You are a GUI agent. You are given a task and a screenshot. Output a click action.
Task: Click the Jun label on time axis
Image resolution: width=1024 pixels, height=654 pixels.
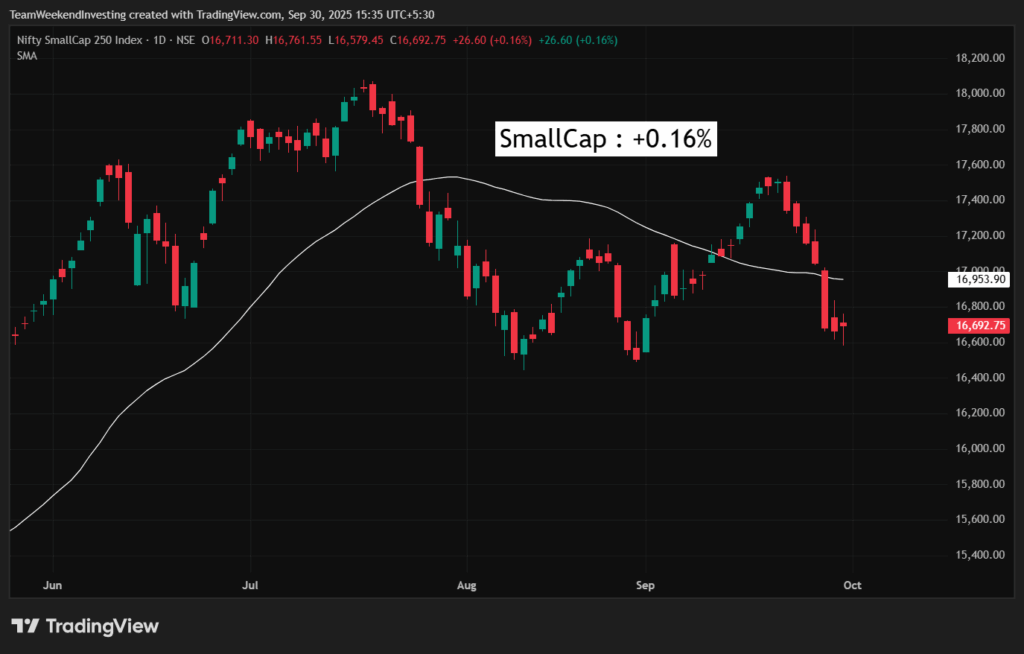click(x=55, y=585)
